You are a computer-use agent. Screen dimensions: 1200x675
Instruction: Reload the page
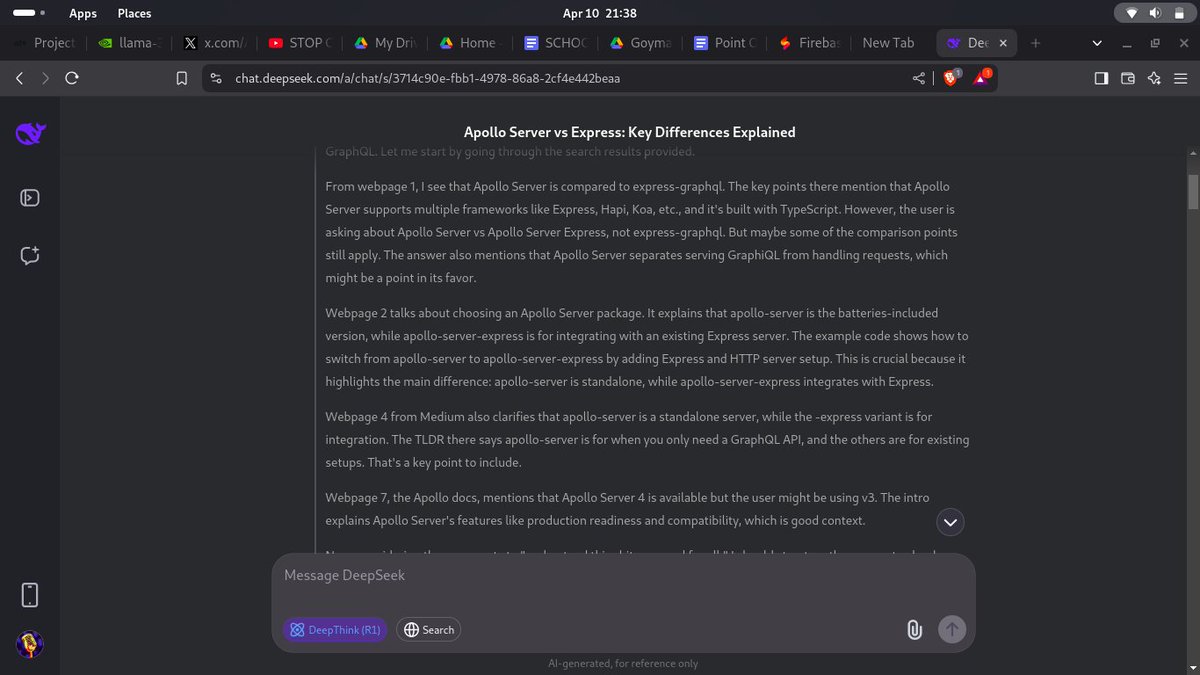coord(71,78)
